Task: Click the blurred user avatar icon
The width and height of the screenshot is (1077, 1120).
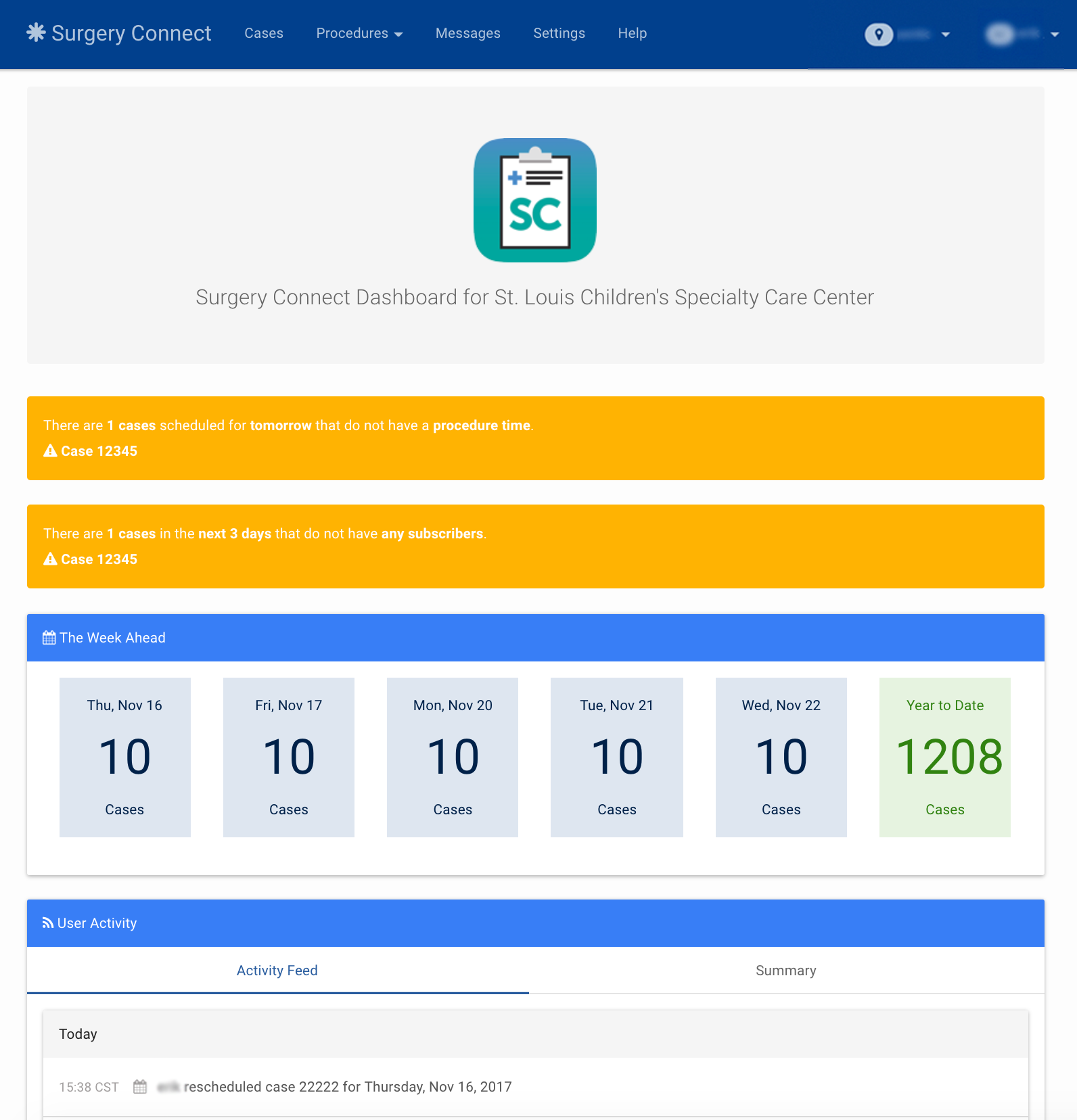Action: coord(1000,34)
